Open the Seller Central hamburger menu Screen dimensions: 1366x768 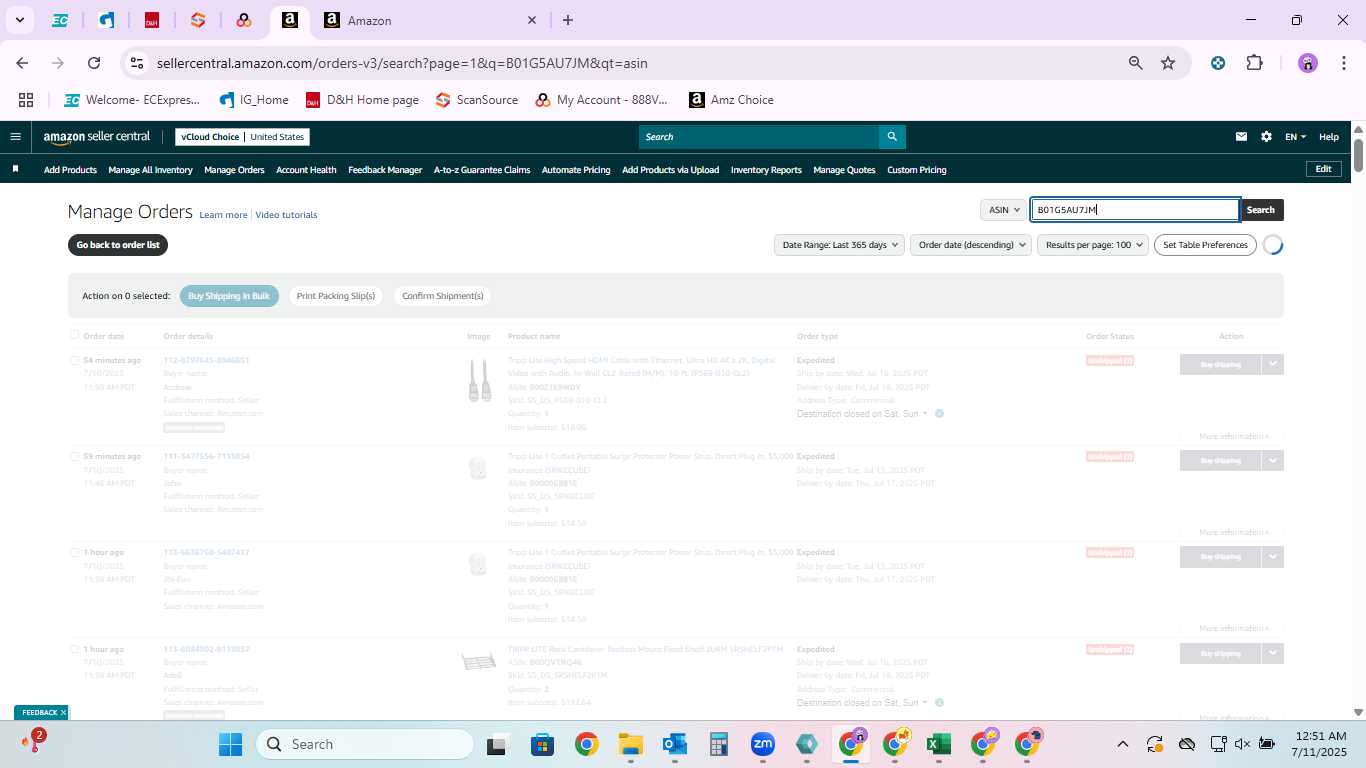(15, 137)
